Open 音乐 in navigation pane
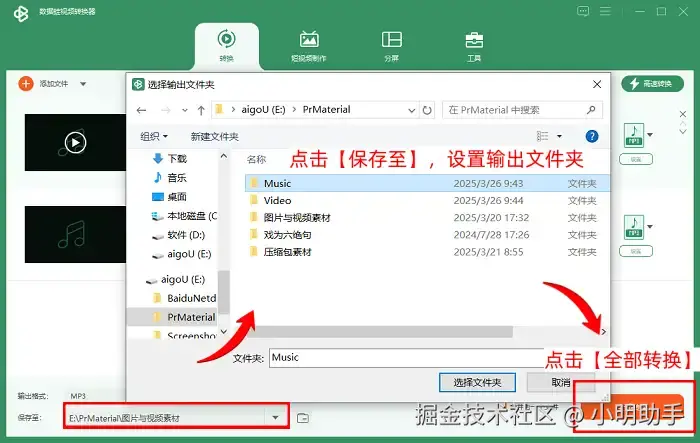The width and height of the screenshot is (700, 443). pos(177,178)
